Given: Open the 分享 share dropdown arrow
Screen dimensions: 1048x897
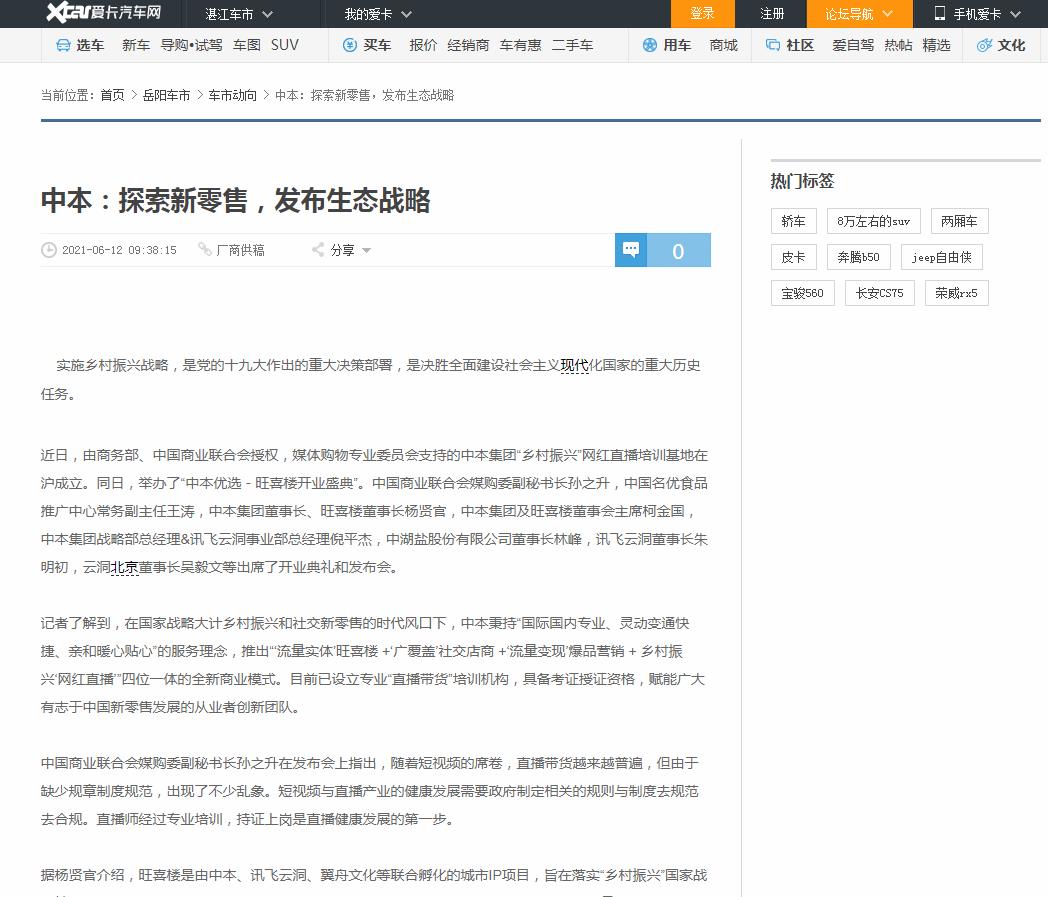Looking at the screenshot, I should point(366,251).
